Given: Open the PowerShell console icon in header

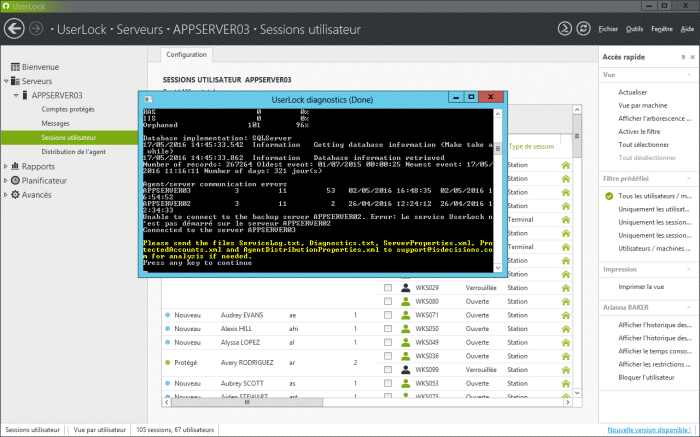Looking at the screenshot, I should 565,29.
